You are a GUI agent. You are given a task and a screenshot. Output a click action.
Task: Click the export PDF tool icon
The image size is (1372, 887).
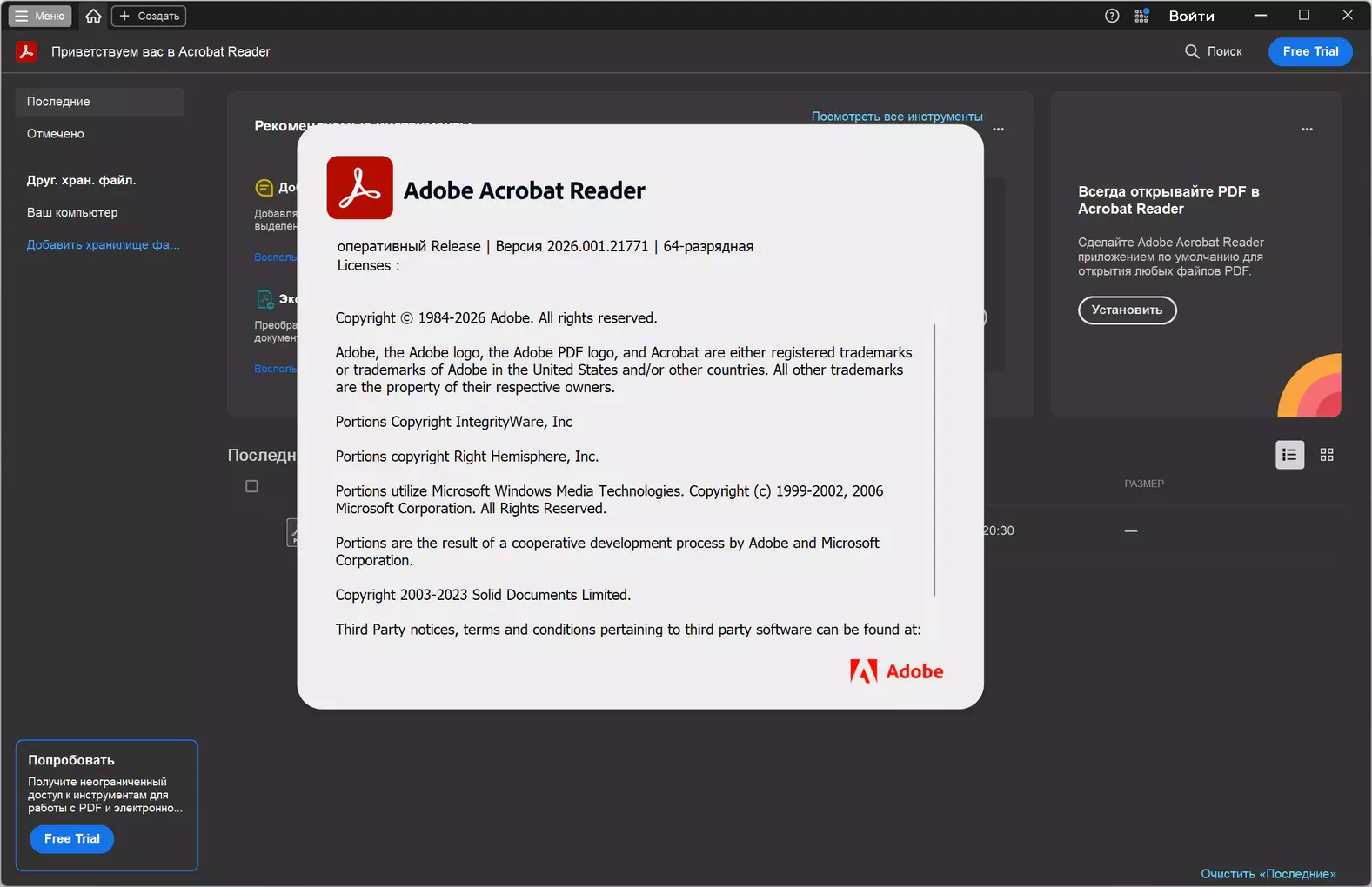click(264, 300)
